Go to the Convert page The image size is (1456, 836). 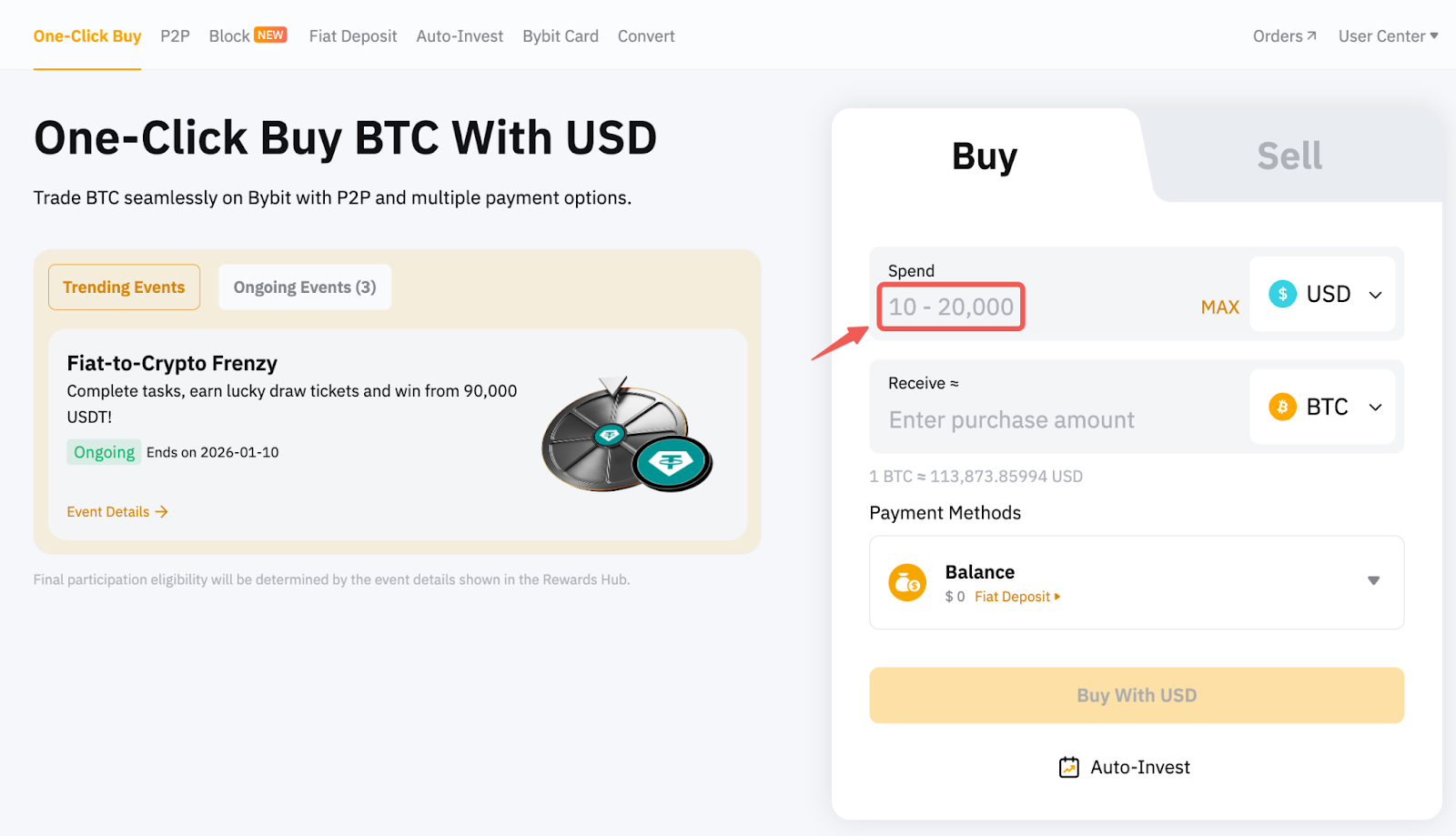[x=646, y=36]
